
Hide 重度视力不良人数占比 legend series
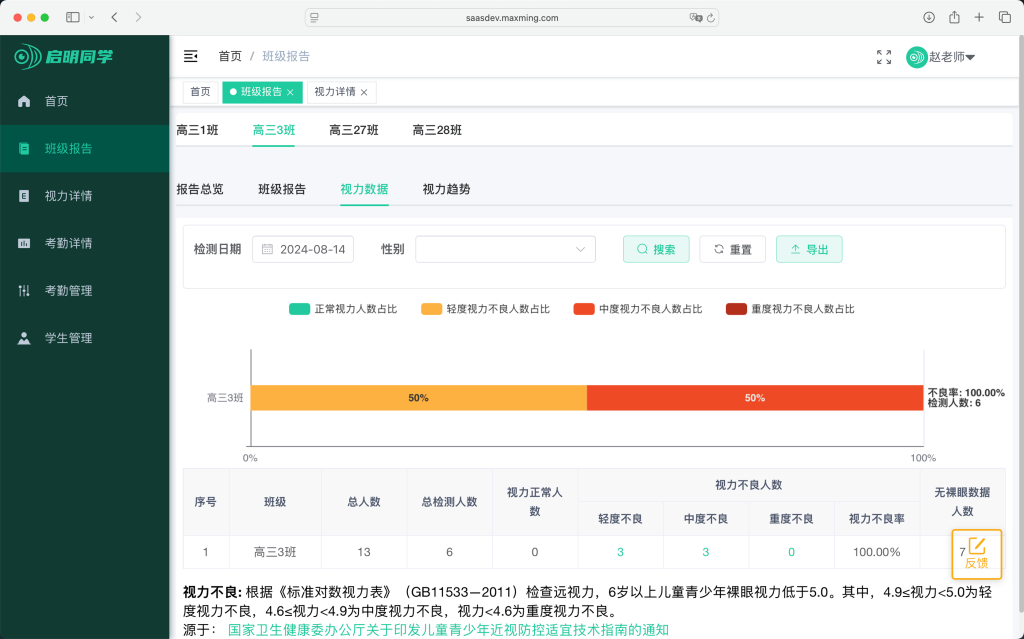790,309
